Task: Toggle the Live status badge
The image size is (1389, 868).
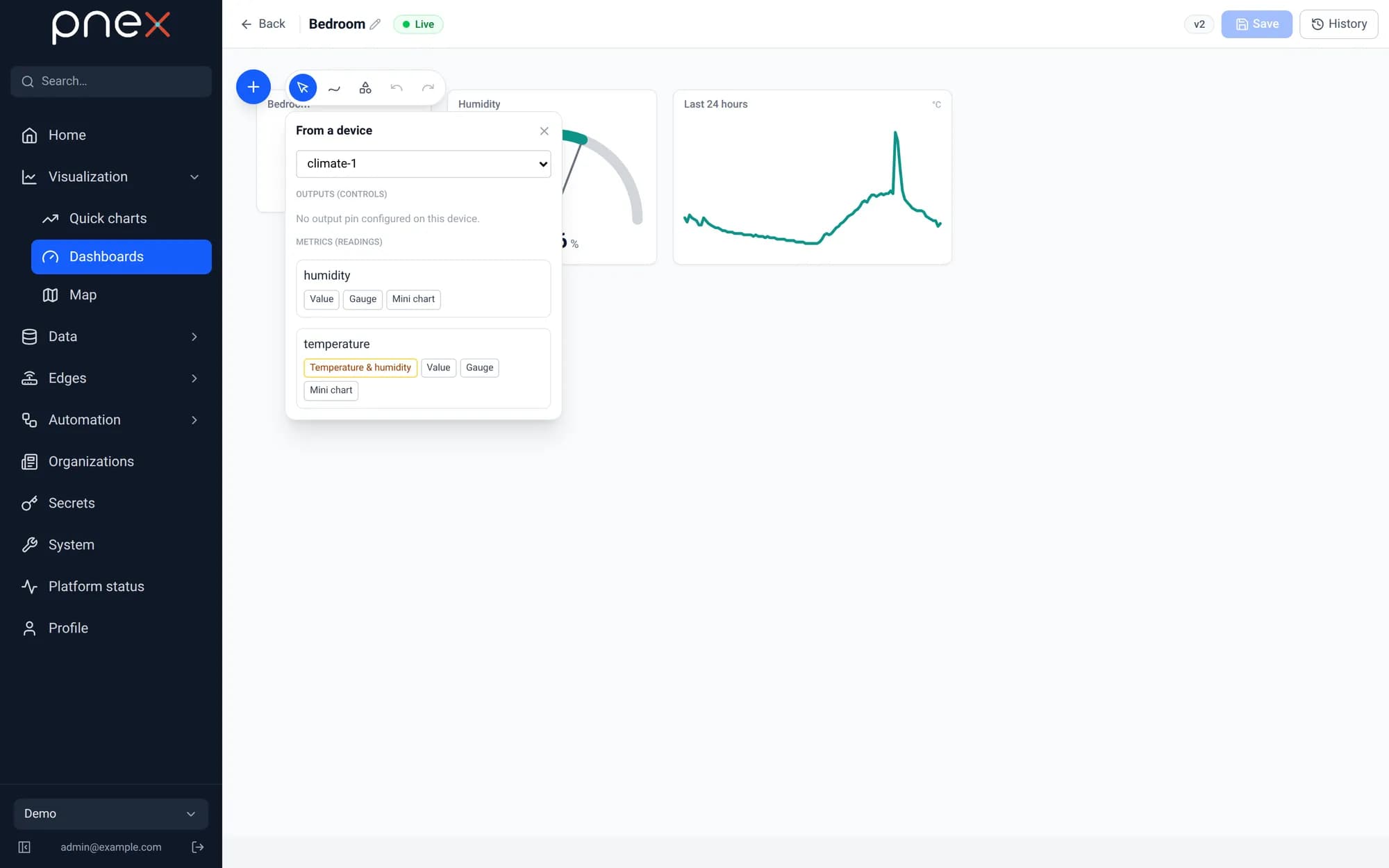Action: point(418,24)
